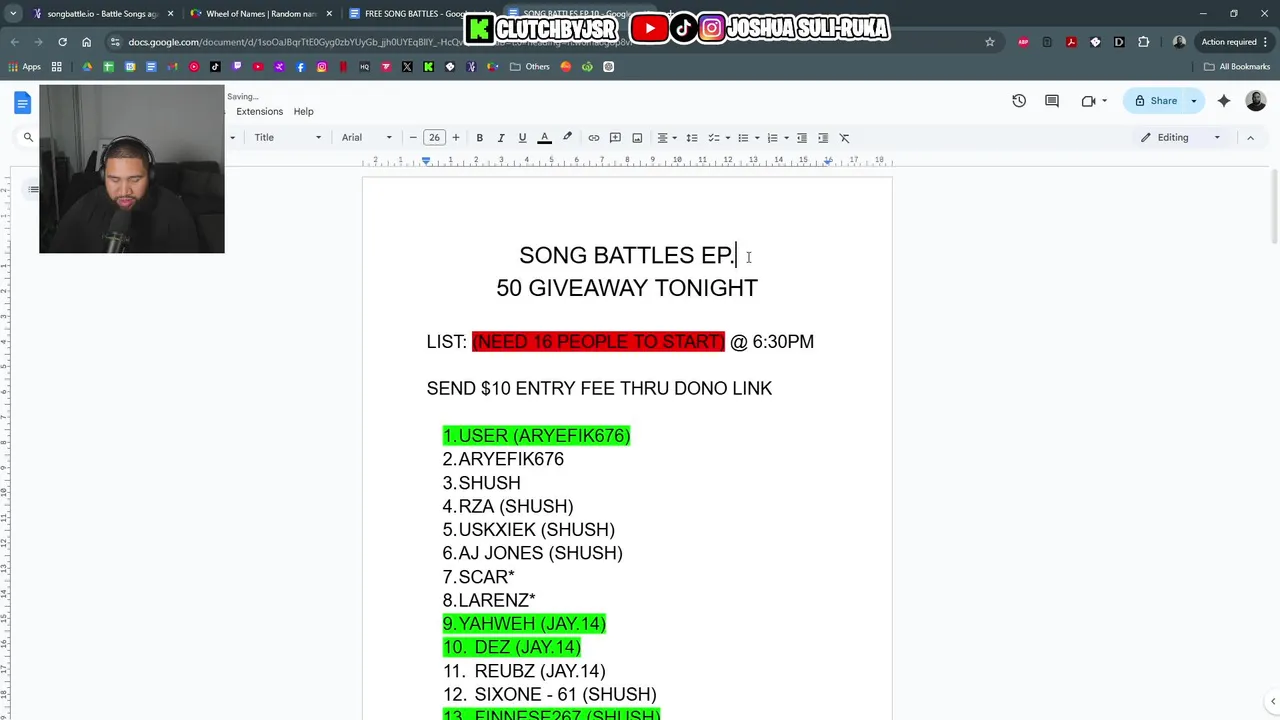Click the font size field showing 26
This screenshot has width=1280, height=720.
coord(434,137)
